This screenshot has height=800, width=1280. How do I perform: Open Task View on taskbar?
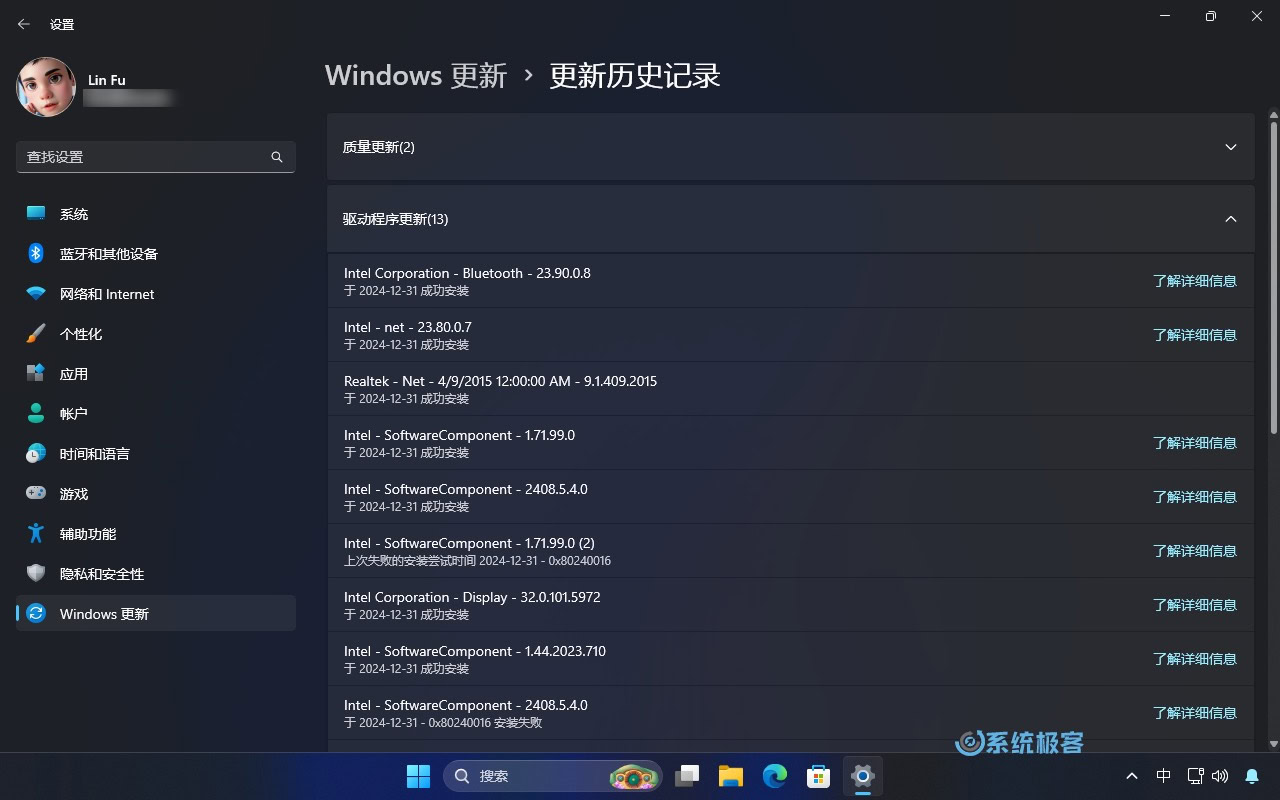pyautogui.click(x=687, y=776)
